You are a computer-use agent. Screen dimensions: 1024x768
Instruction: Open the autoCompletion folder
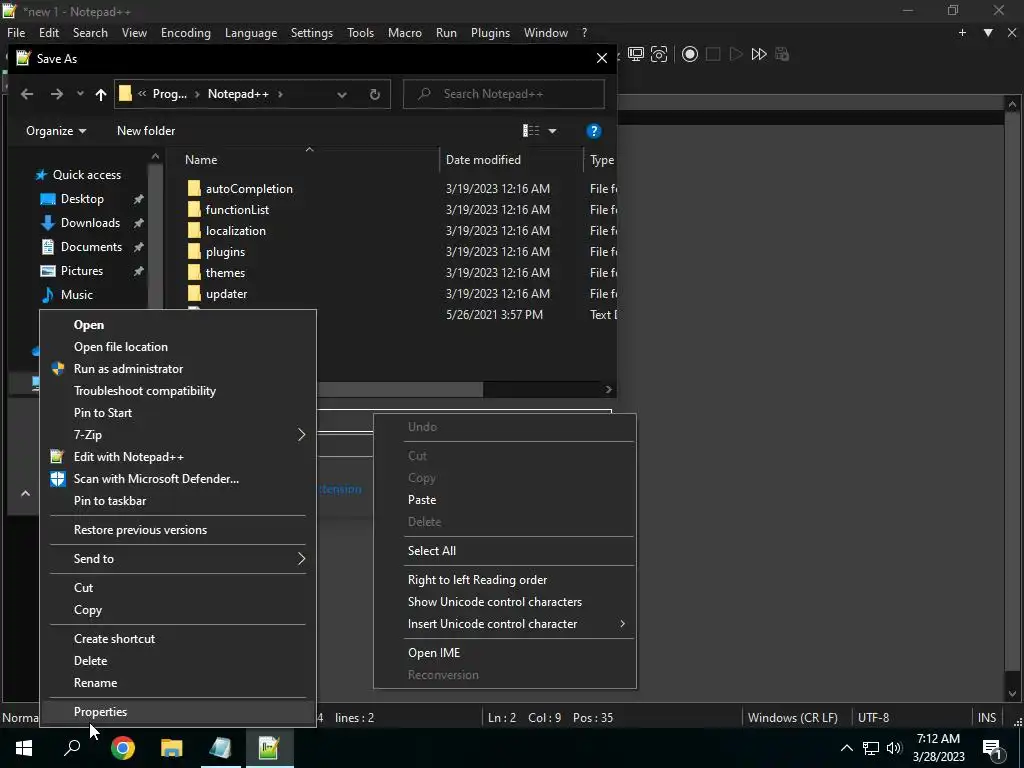tap(249, 189)
